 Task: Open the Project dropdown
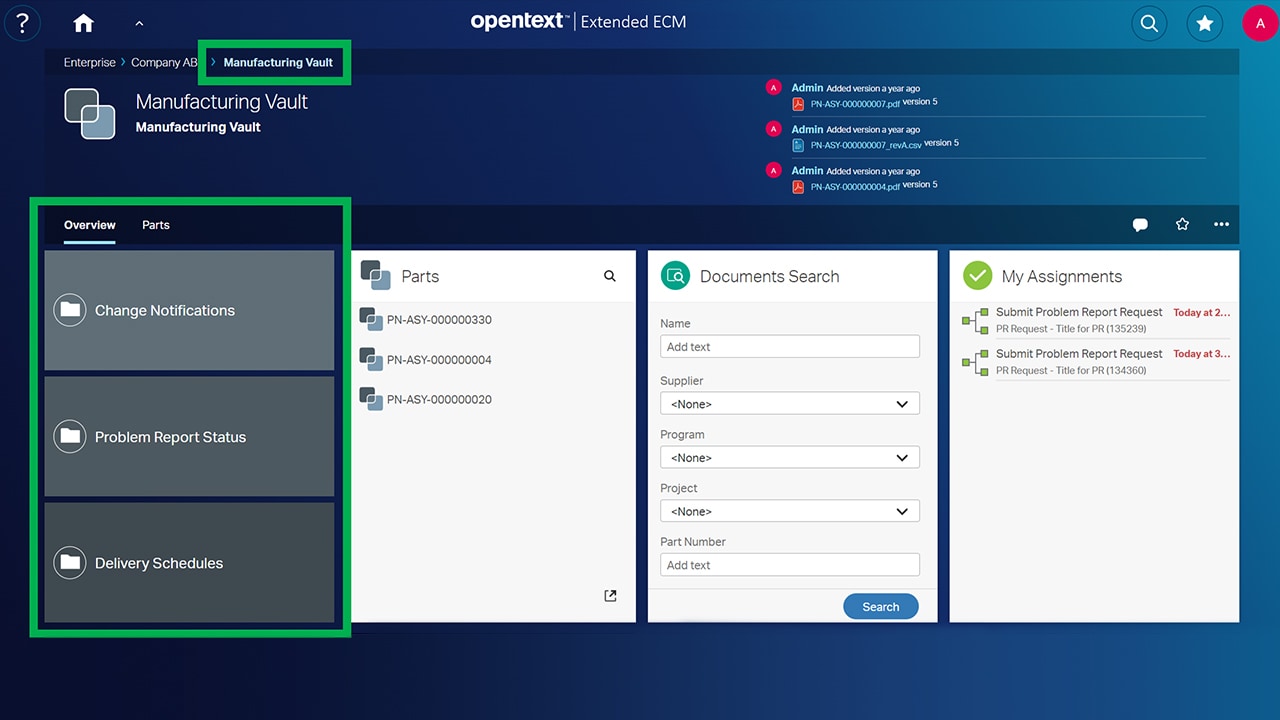[x=790, y=511]
